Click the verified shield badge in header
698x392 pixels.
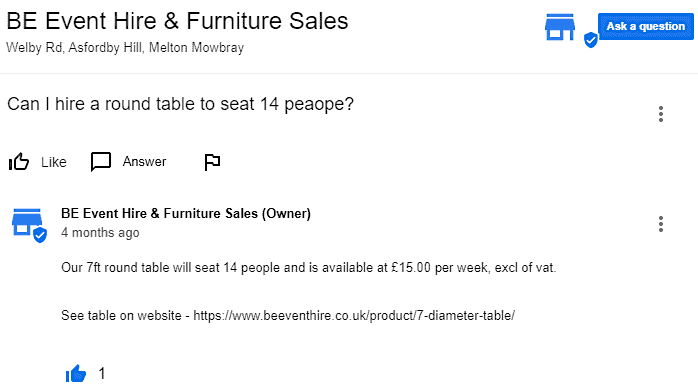591,40
